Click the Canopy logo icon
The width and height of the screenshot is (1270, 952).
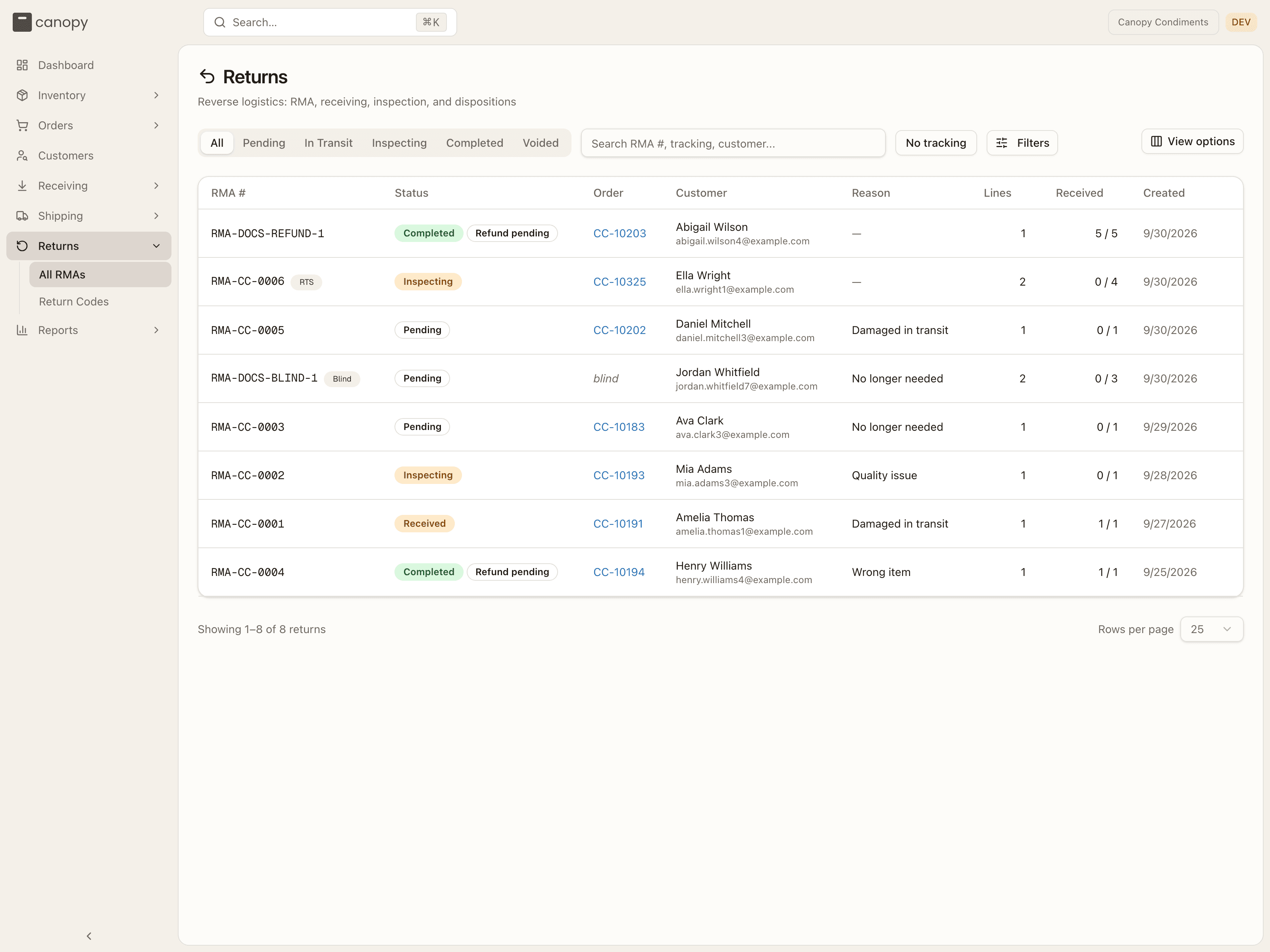[22, 22]
